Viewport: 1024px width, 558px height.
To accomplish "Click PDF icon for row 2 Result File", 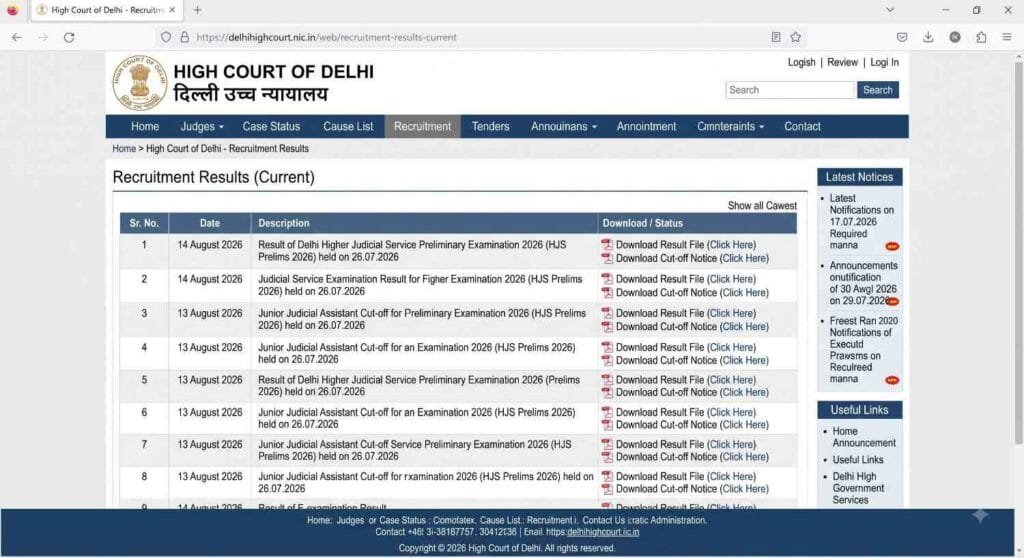I will click(607, 279).
